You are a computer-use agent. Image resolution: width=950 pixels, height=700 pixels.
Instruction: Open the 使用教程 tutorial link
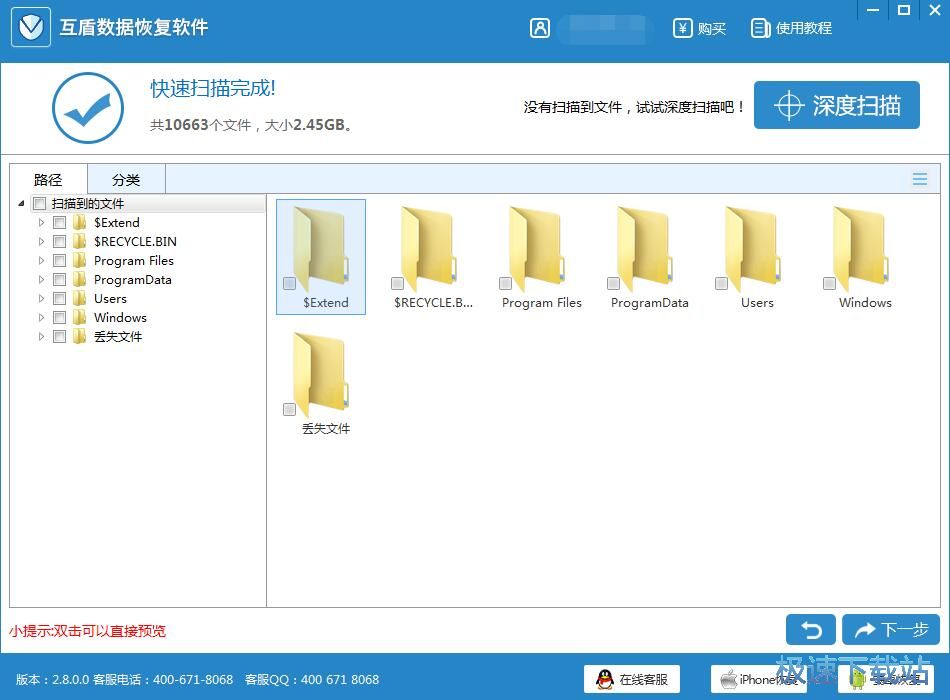pos(803,28)
